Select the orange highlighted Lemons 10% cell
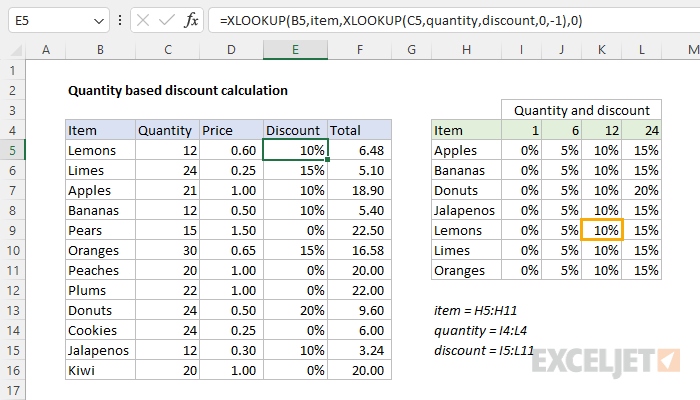 [602, 230]
